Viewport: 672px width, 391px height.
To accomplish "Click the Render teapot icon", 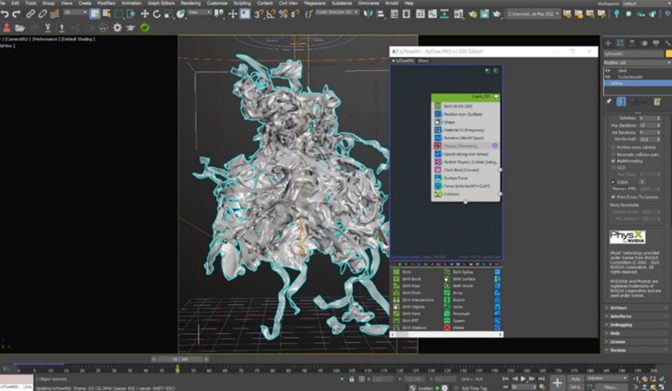I will coord(496,14).
